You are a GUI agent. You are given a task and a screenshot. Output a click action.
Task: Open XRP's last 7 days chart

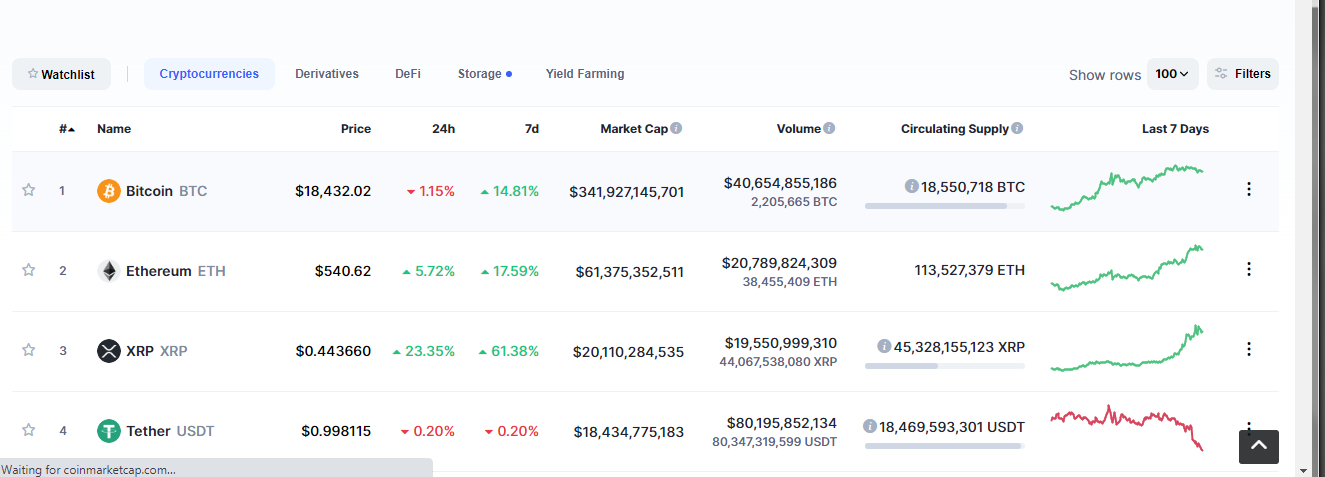pyautogui.click(x=1127, y=348)
